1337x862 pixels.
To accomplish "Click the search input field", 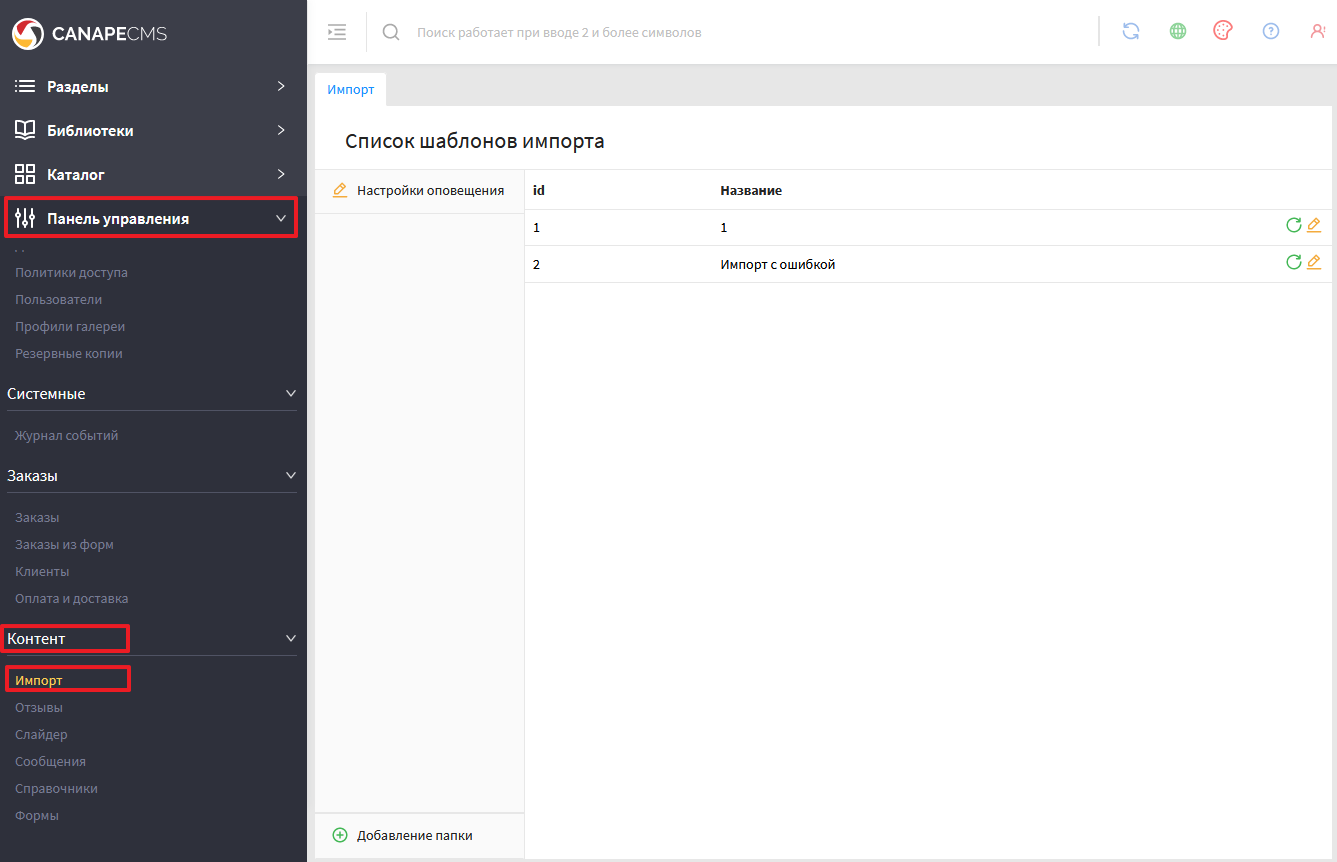I will [x=700, y=33].
